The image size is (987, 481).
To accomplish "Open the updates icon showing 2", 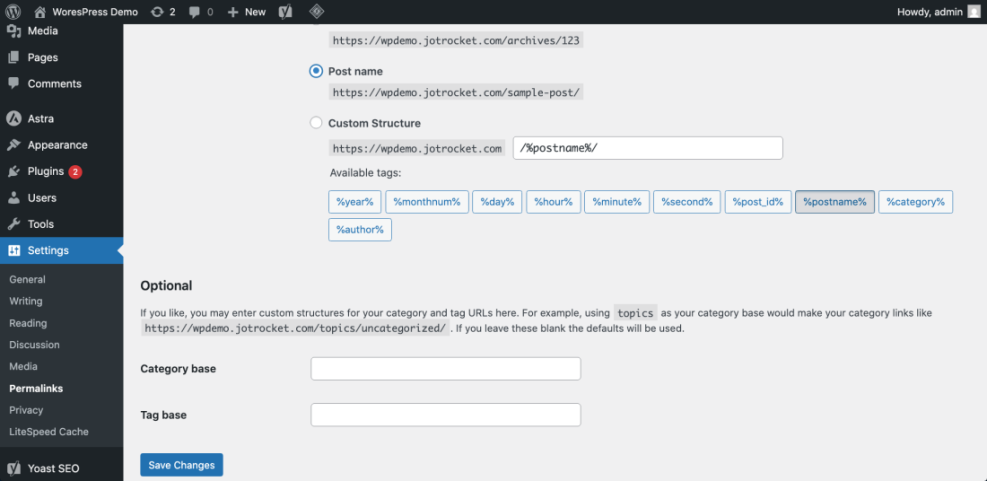I will (x=157, y=12).
